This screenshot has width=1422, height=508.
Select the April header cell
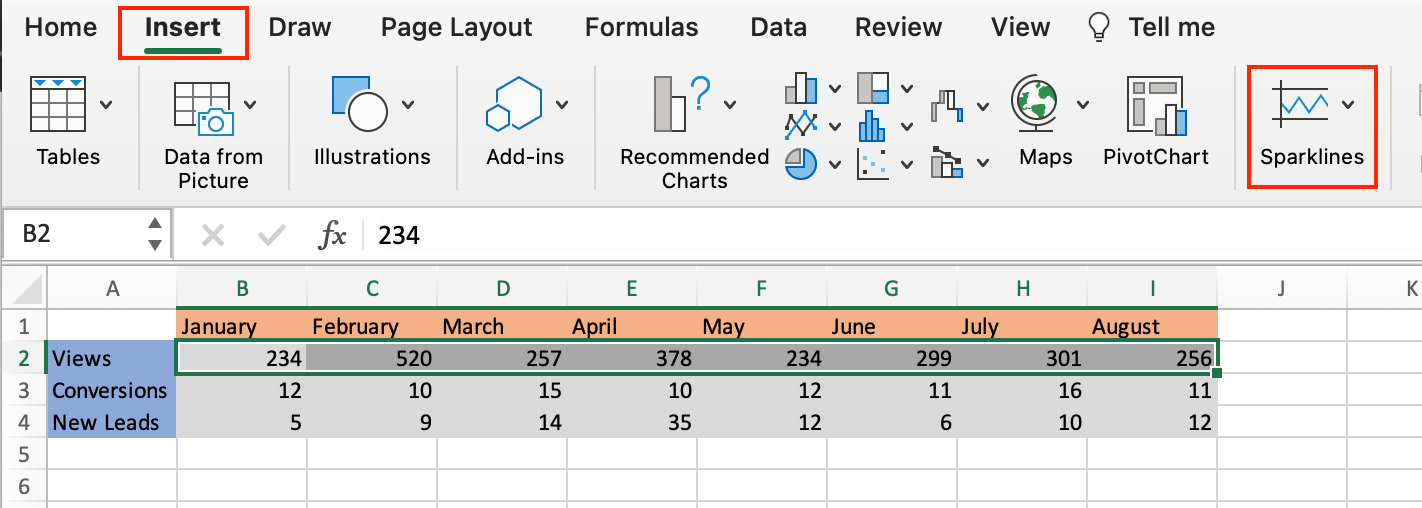632,326
